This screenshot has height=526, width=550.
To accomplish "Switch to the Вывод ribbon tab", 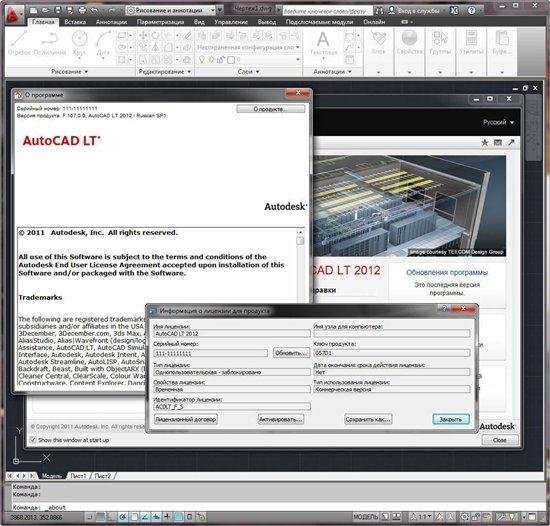I will tap(267, 22).
